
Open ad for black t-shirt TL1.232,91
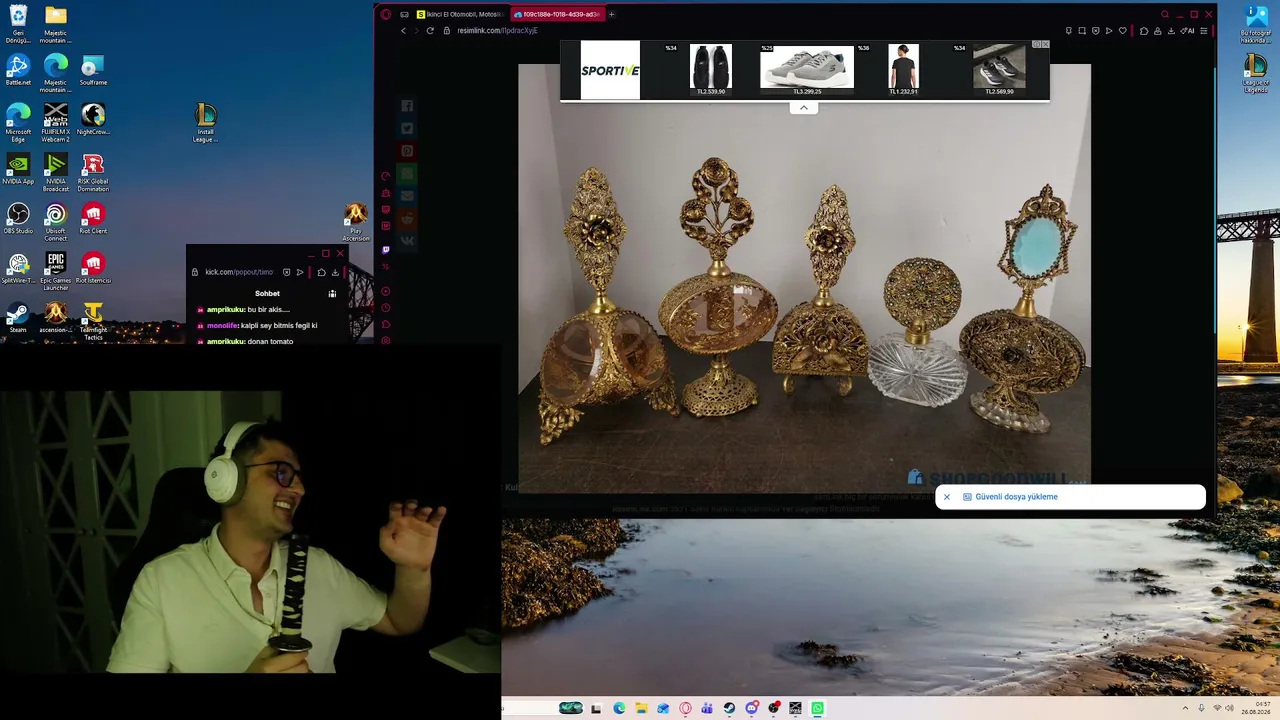[x=903, y=69]
